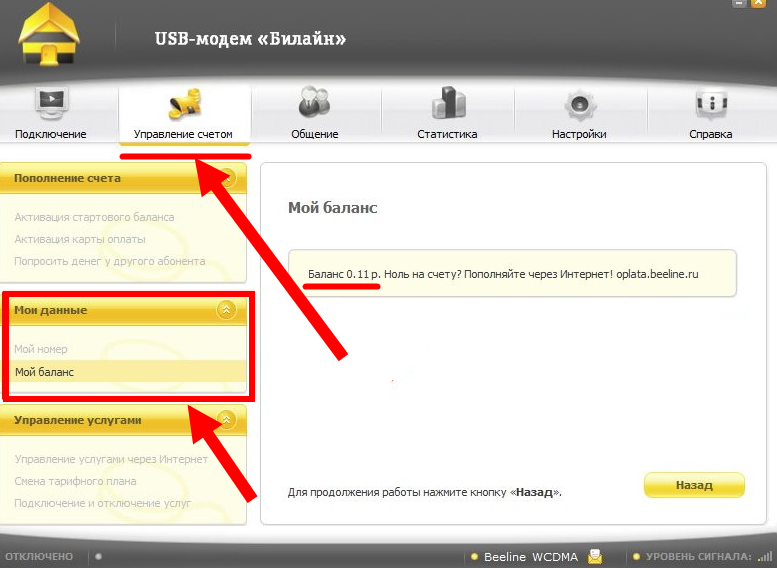This screenshot has width=777, height=568.
Task: Click the Мои данные header title
Action: (x=50, y=310)
